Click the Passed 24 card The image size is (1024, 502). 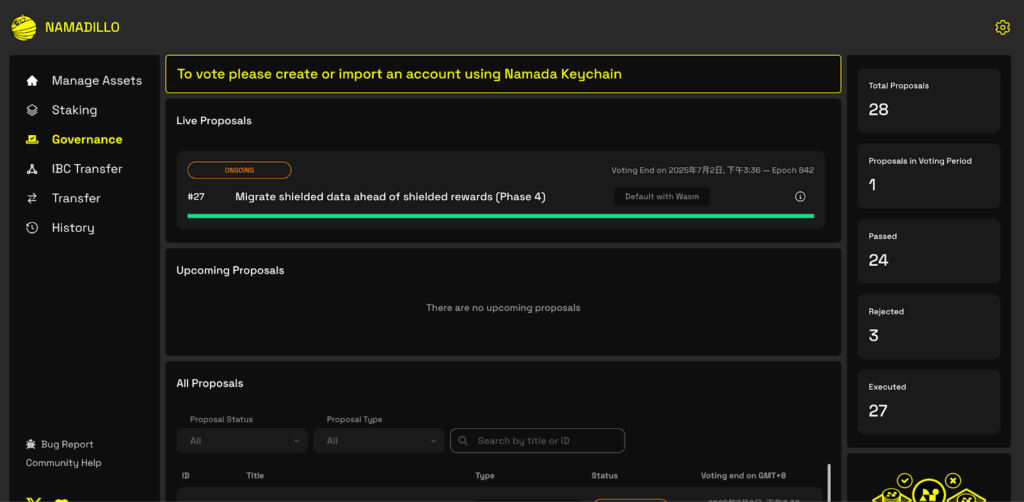[x=929, y=251]
